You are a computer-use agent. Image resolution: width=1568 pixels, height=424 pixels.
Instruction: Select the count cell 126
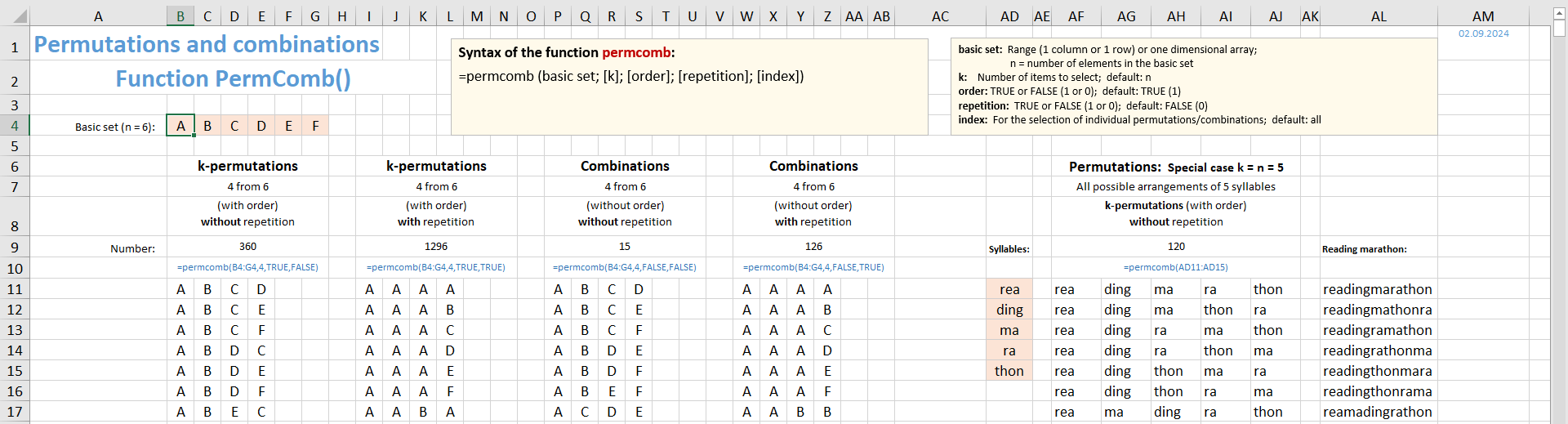coord(813,247)
